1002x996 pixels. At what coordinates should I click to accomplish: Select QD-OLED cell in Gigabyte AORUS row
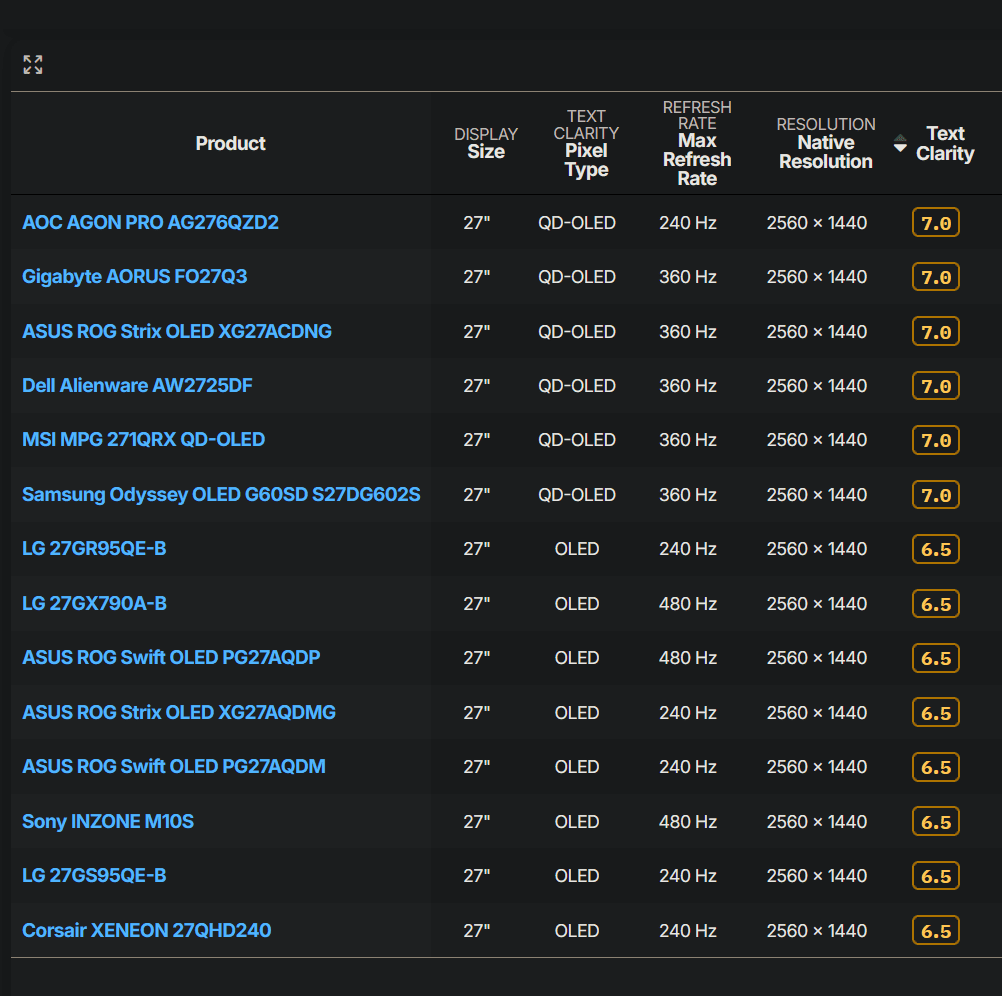(576, 277)
